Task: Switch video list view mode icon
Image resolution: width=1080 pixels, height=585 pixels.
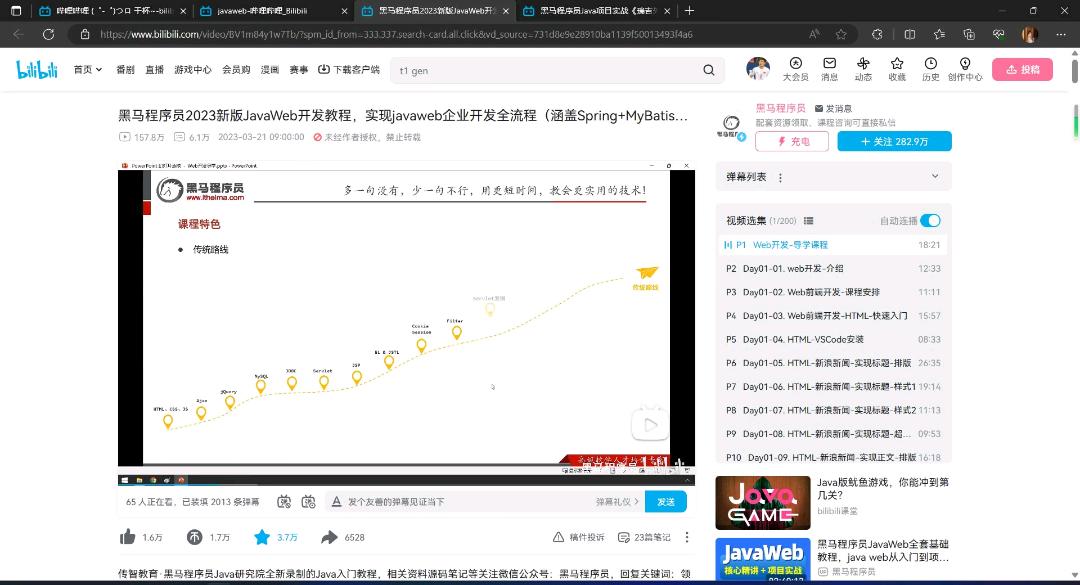Action: click(x=809, y=221)
